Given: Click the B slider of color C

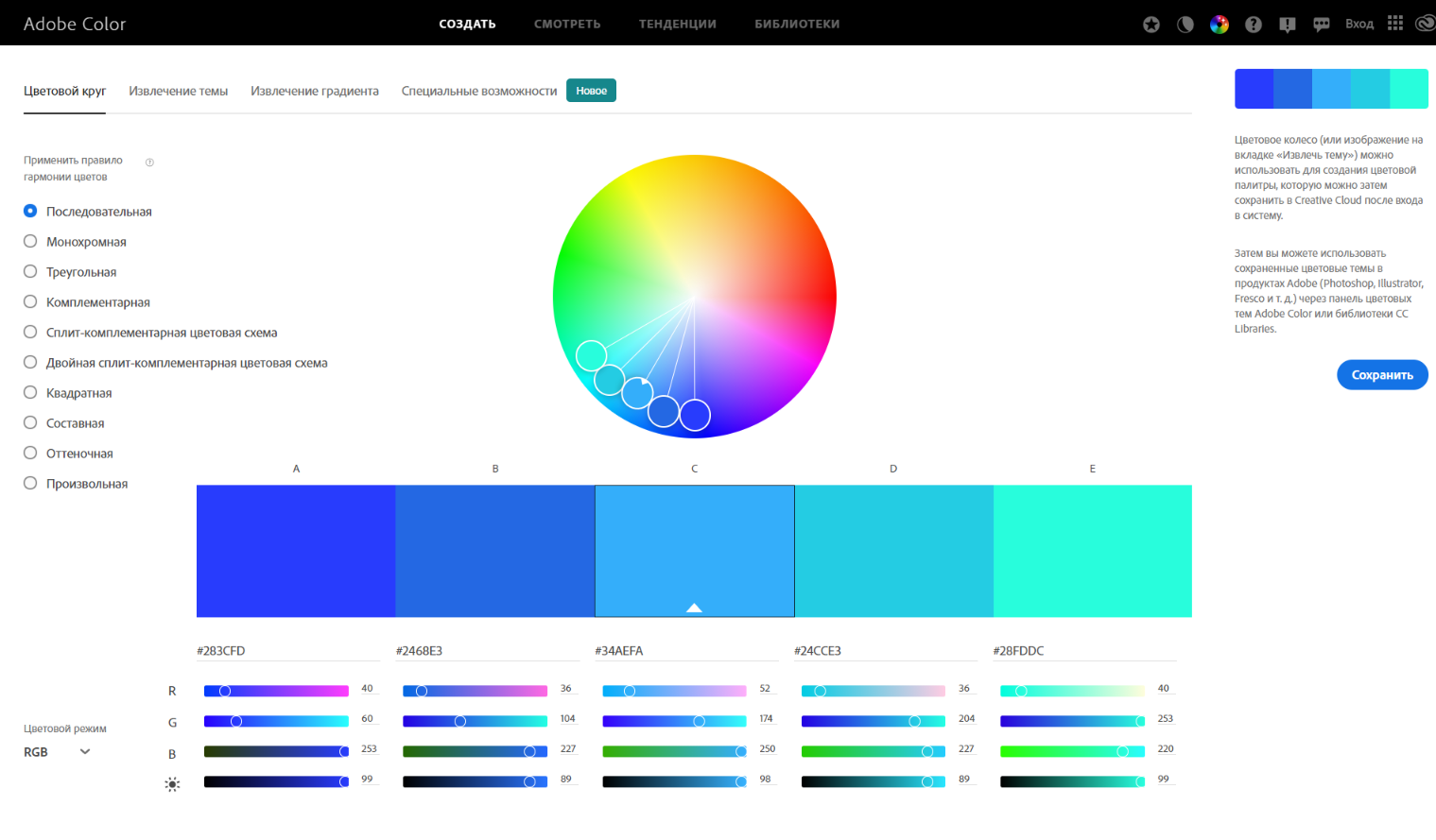Looking at the screenshot, I should point(675,751).
